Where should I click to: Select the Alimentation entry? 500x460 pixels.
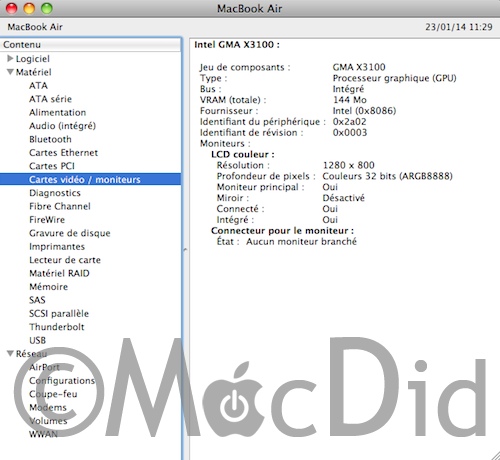57,112
